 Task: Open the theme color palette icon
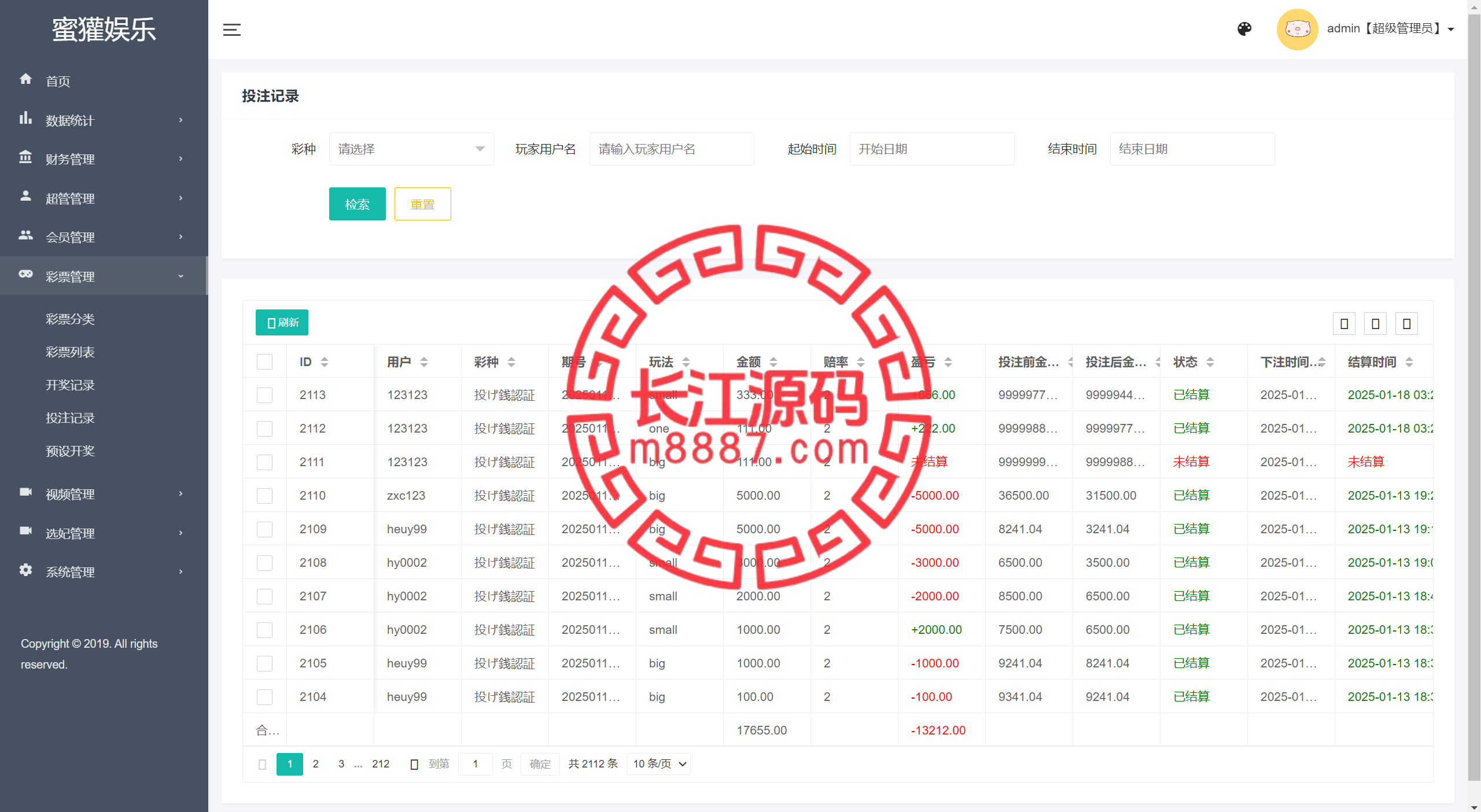[x=1244, y=29]
